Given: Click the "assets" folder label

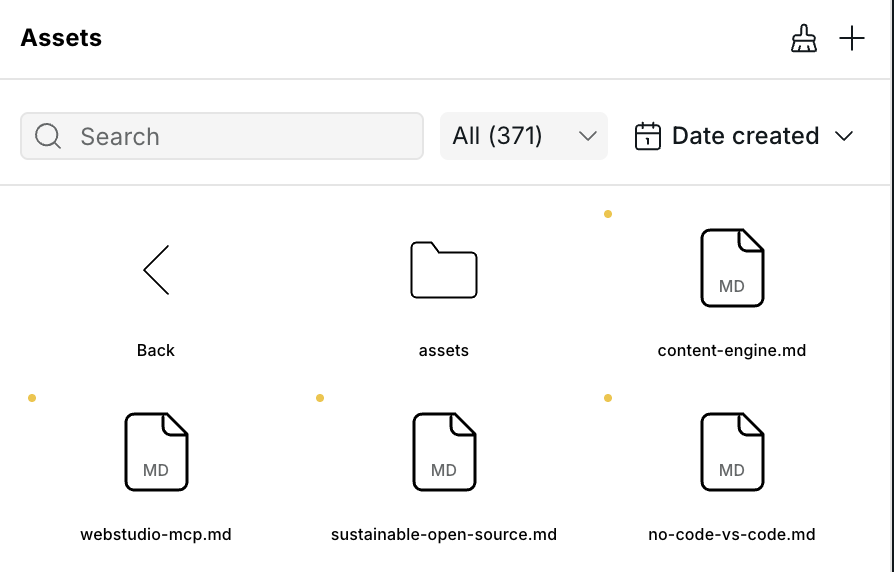Looking at the screenshot, I should click(x=444, y=350).
